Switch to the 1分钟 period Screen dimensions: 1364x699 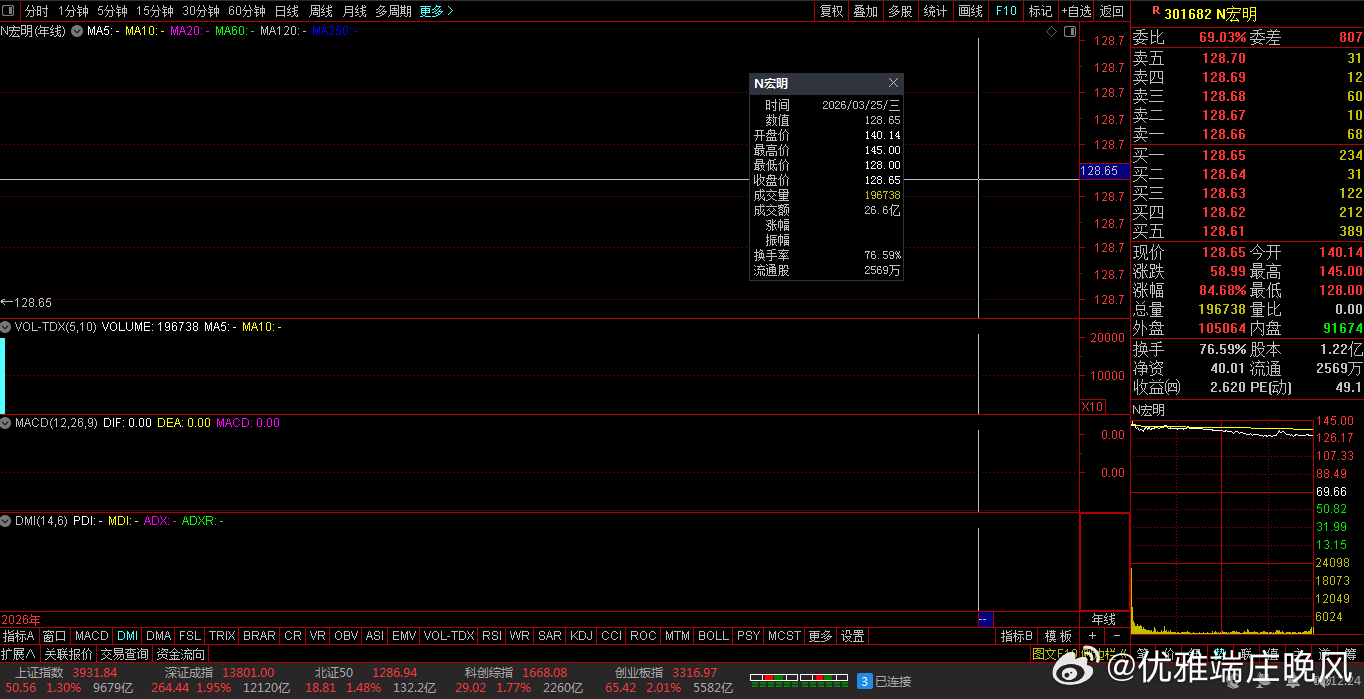73,11
